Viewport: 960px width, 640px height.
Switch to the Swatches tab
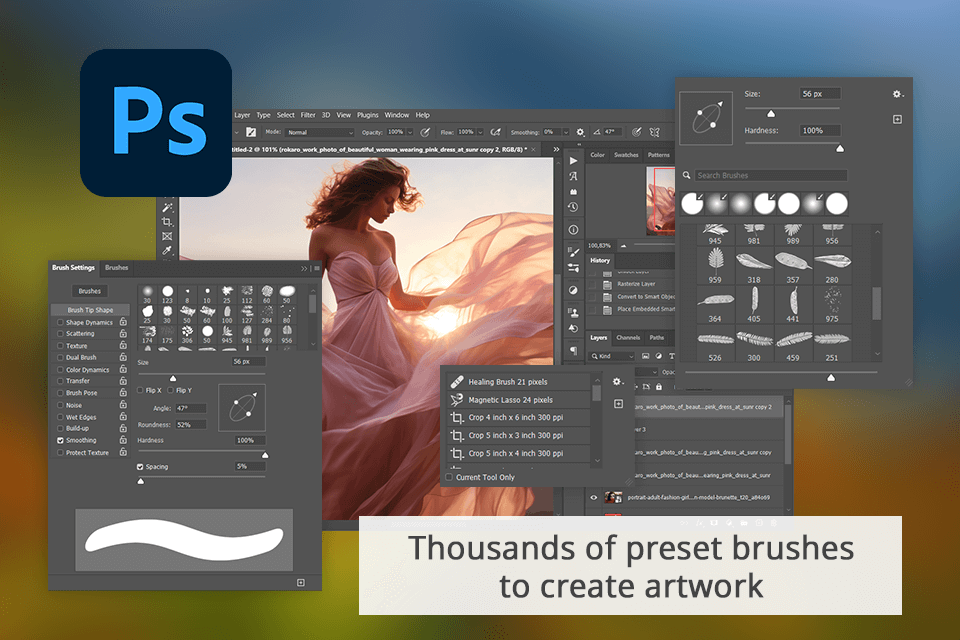coord(626,155)
